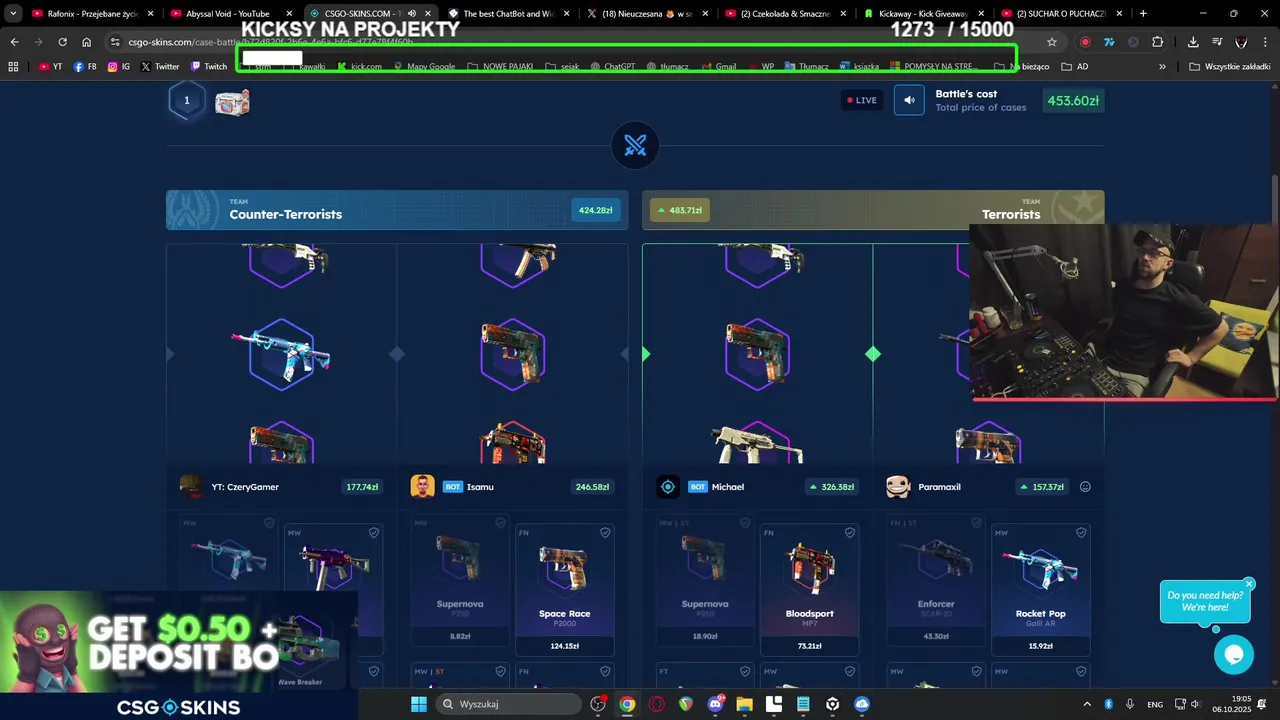This screenshot has height=720, width=1280.
Task: Open the live chat support button
Action: (1234, 655)
